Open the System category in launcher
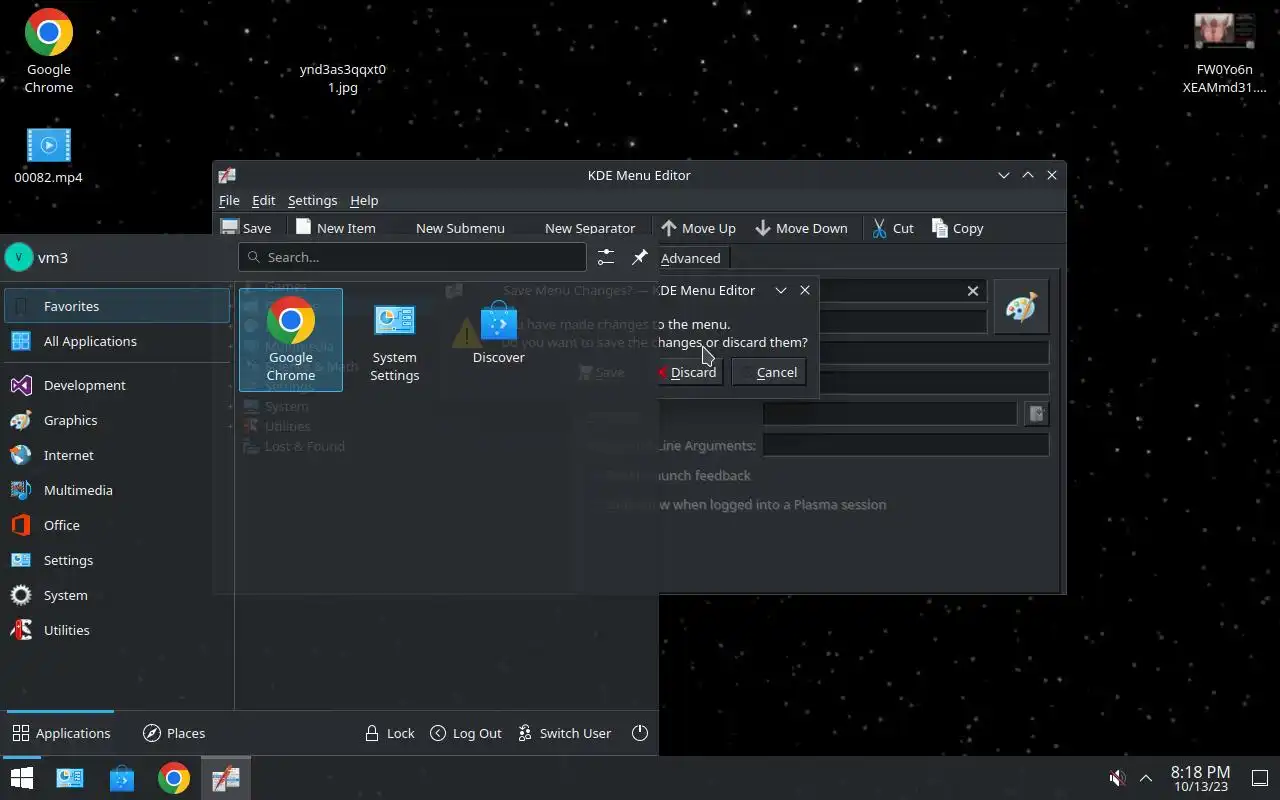This screenshot has height=800, width=1280. 117,595
